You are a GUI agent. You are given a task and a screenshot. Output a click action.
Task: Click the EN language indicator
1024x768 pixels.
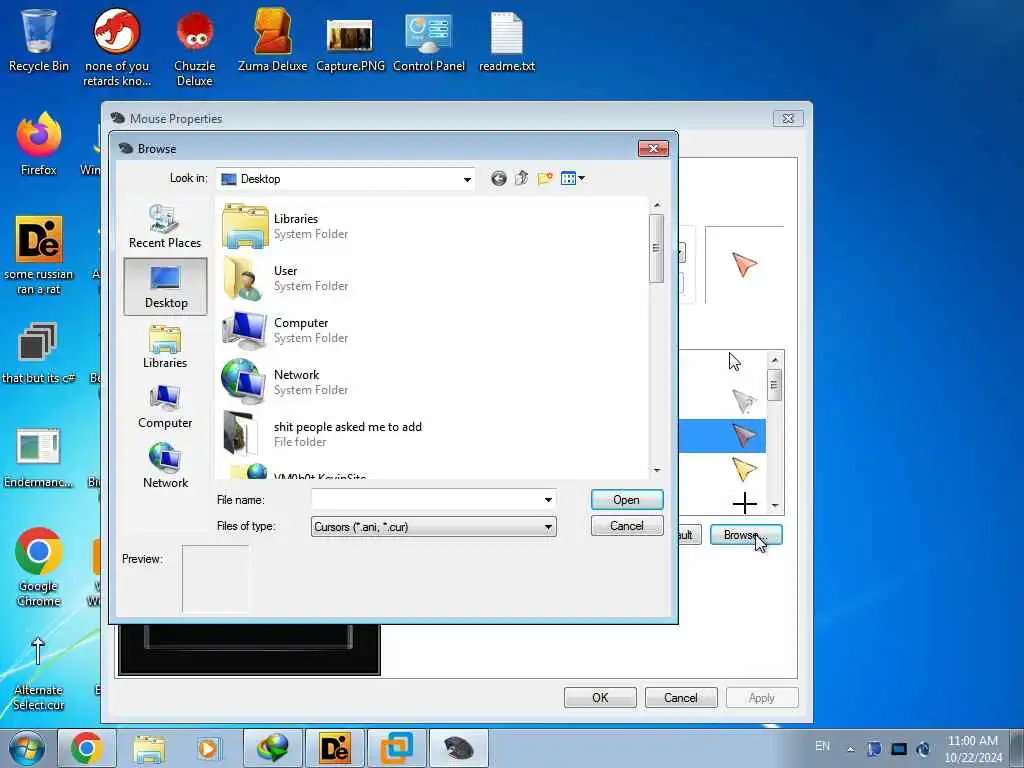pos(822,746)
